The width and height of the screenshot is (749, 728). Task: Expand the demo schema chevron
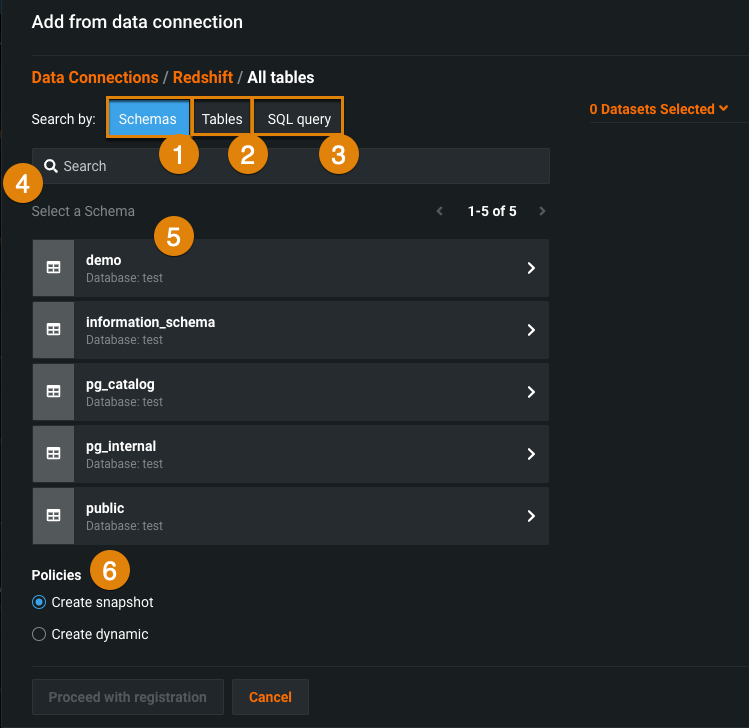pyautogui.click(x=531, y=268)
